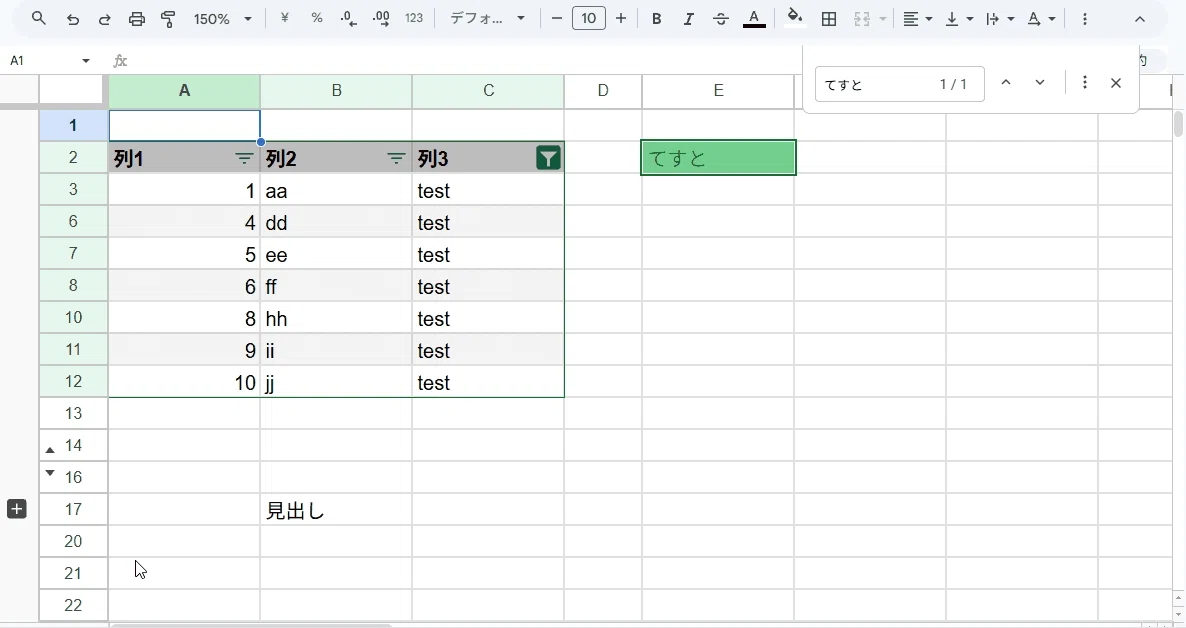Open text wrapping dropdown
Image resolution: width=1186 pixels, height=628 pixels.
coord(999,19)
